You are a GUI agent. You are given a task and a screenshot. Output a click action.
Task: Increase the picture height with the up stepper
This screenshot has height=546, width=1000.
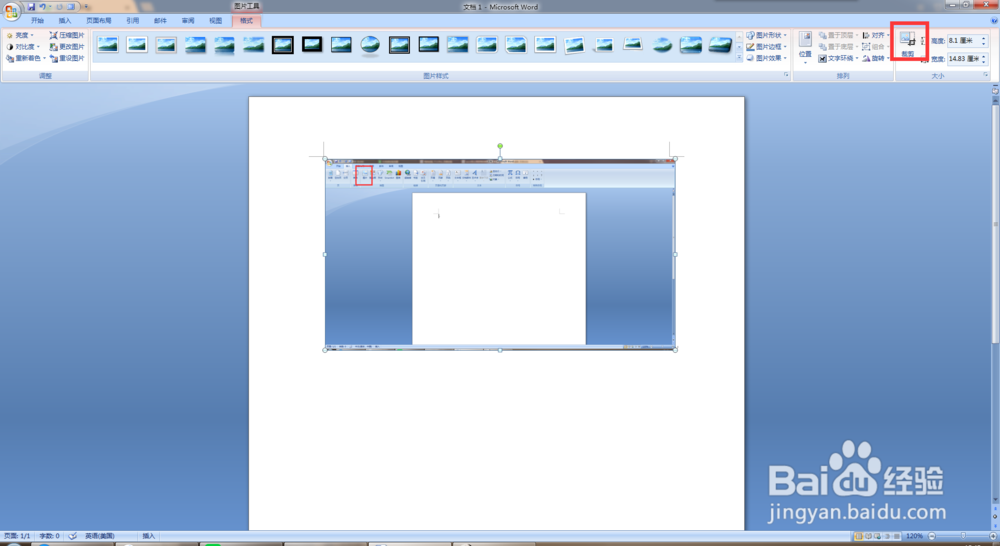pos(983,38)
